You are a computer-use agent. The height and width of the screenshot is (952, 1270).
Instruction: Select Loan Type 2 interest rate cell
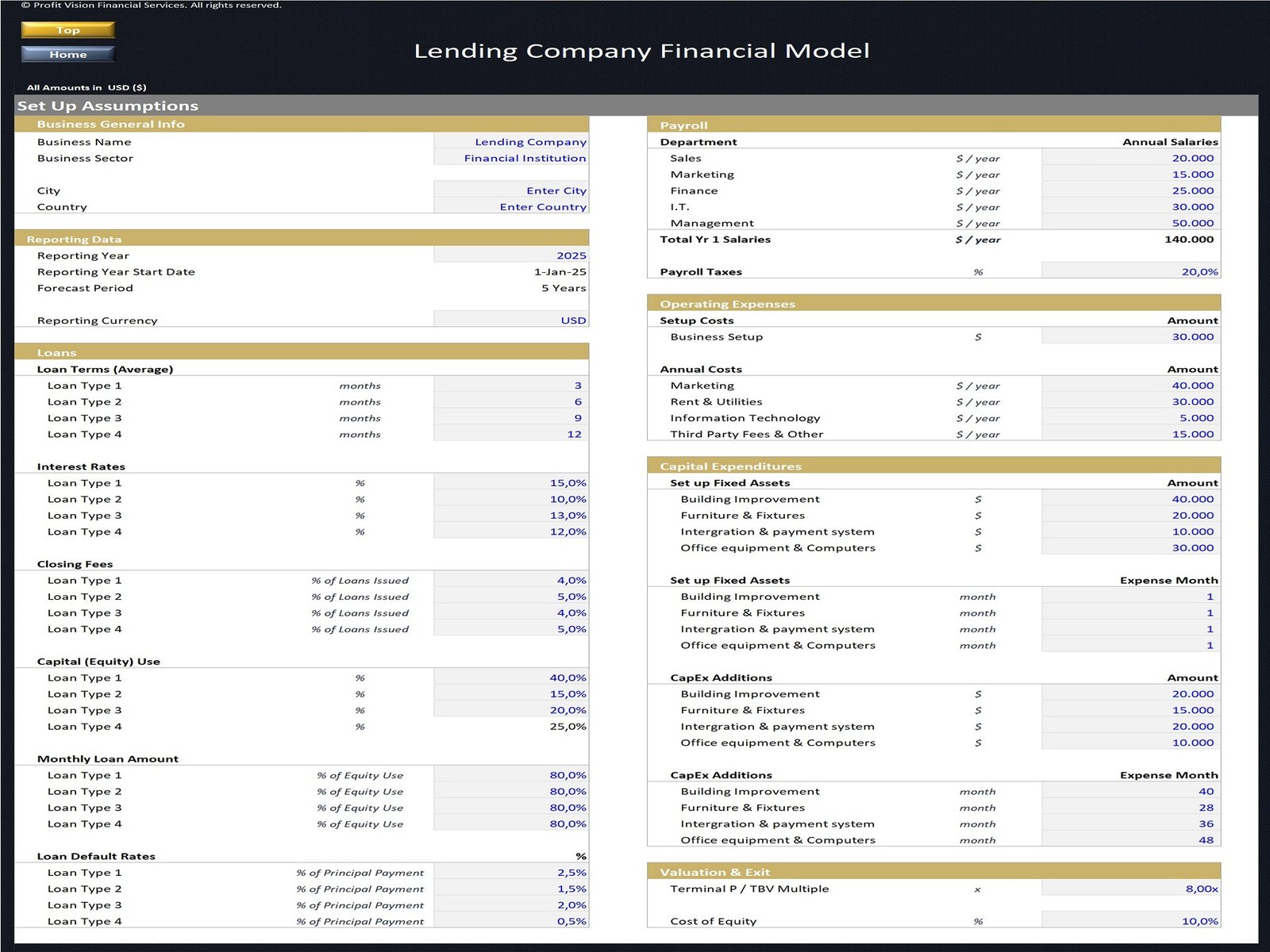click(x=511, y=499)
